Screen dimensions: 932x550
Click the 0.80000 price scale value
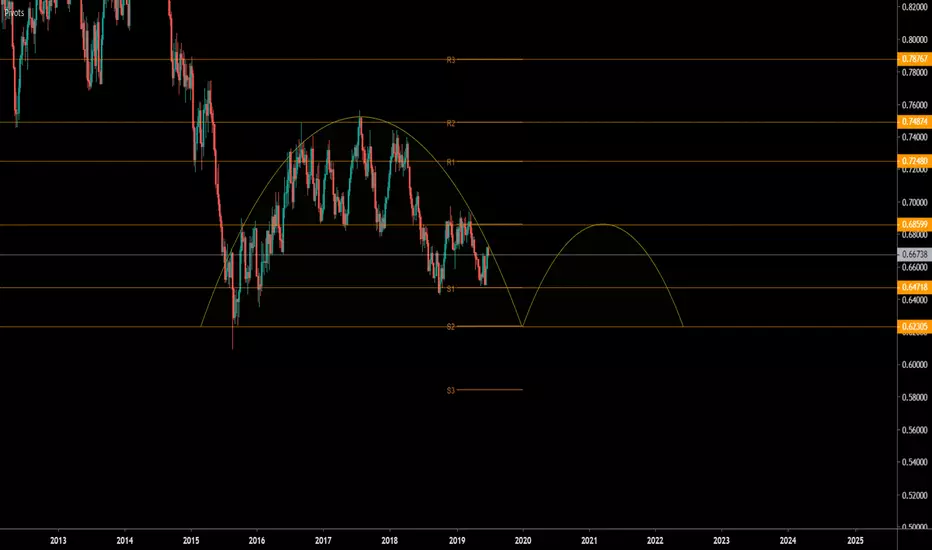915,40
